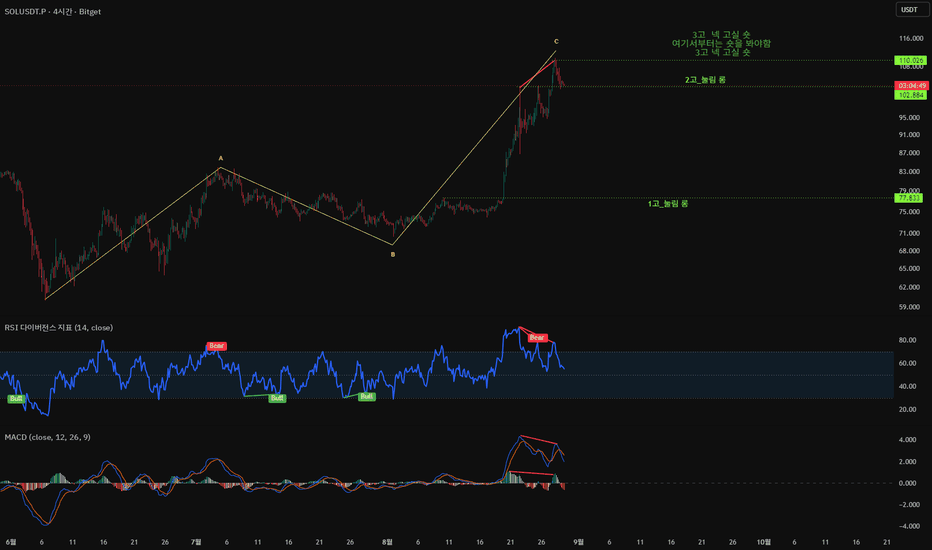The width and height of the screenshot is (932, 550).
Task: Click the green 110.026 price level tag
Action: (911, 61)
